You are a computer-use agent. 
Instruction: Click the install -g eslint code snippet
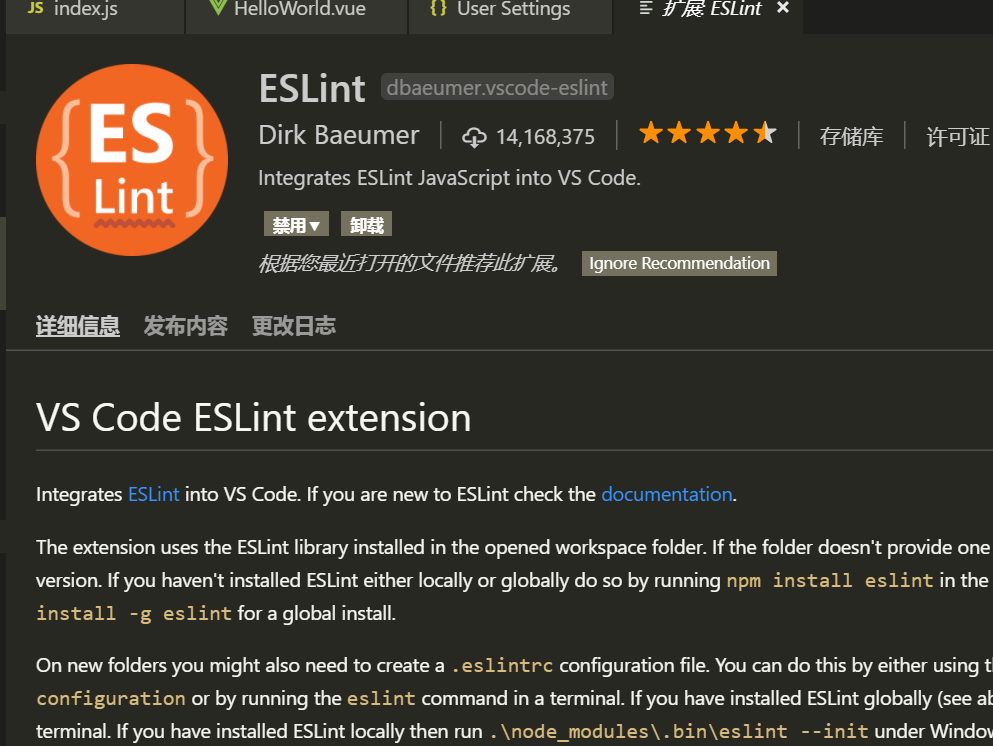click(134, 614)
